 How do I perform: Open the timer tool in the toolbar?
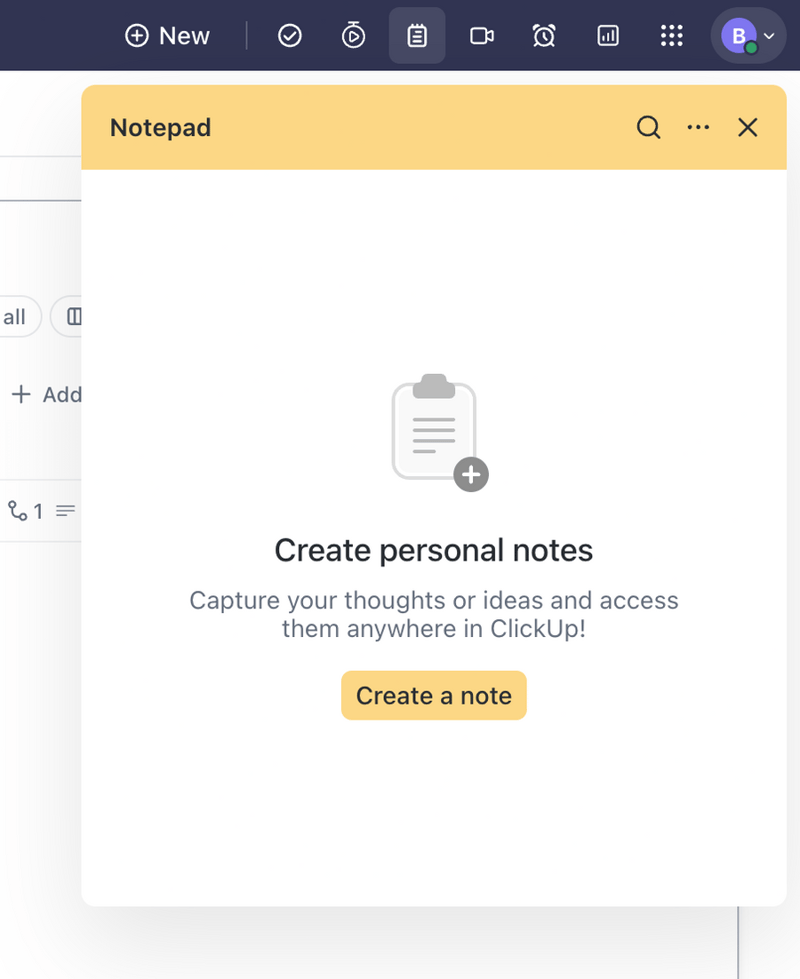(x=353, y=35)
